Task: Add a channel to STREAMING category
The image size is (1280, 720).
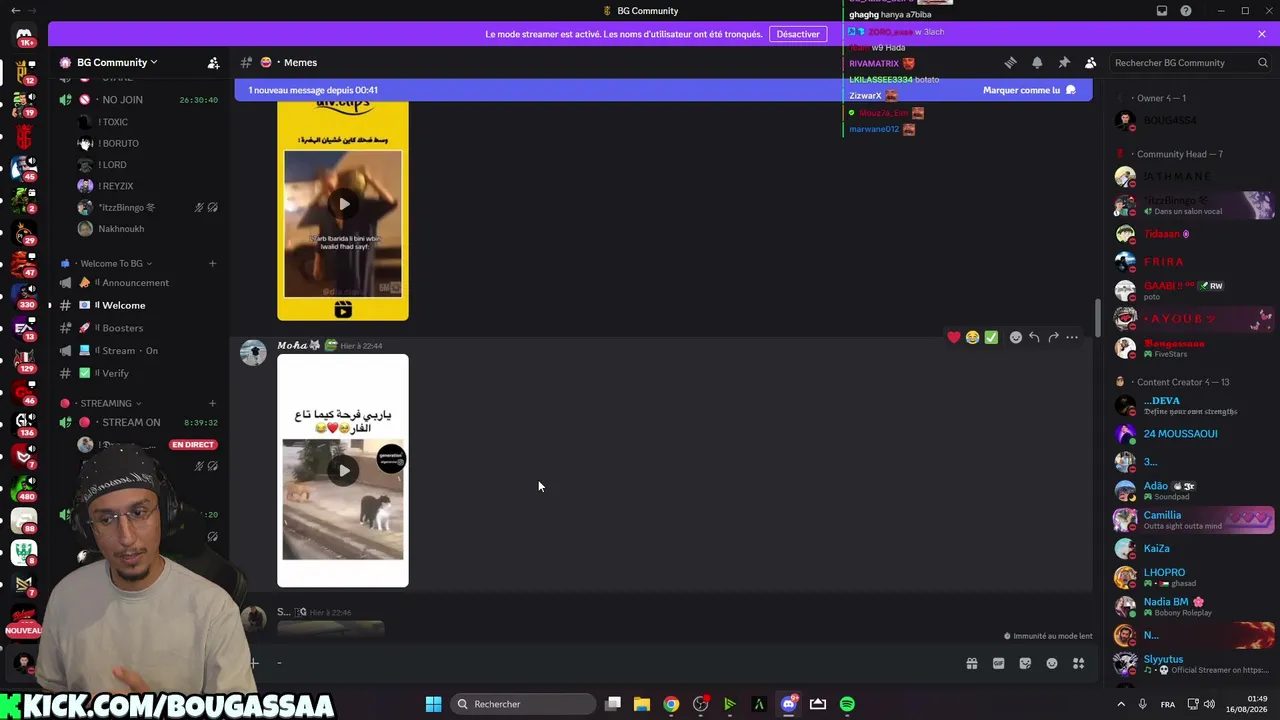Action: pyautogui.click(x=212, y=403)
